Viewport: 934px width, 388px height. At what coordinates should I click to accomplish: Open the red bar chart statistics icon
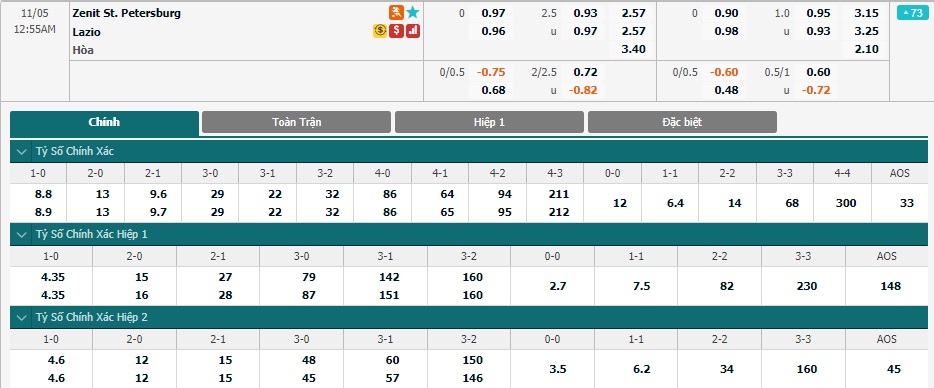tap(413, 31)
